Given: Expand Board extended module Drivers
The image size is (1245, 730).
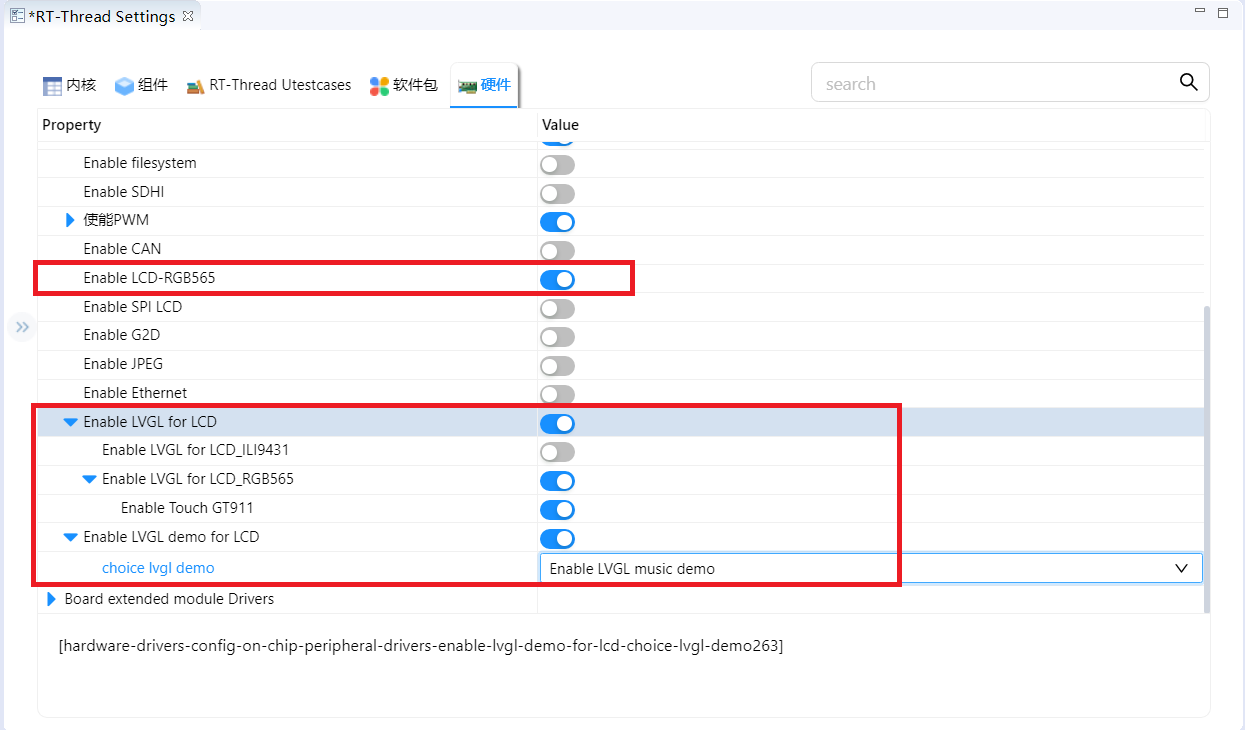Looking at the screenshot, I should [52, 599].
